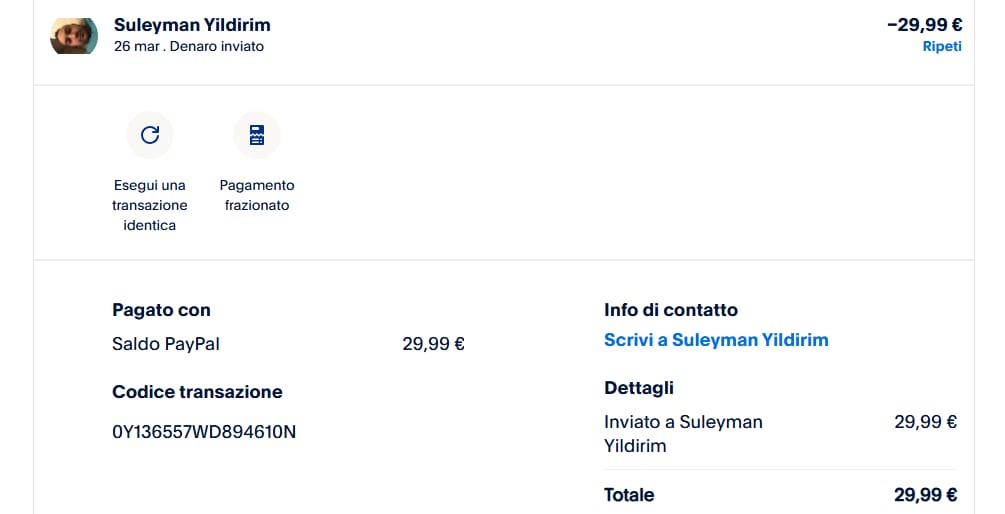Click the Dettagli heading

point(639,387)
